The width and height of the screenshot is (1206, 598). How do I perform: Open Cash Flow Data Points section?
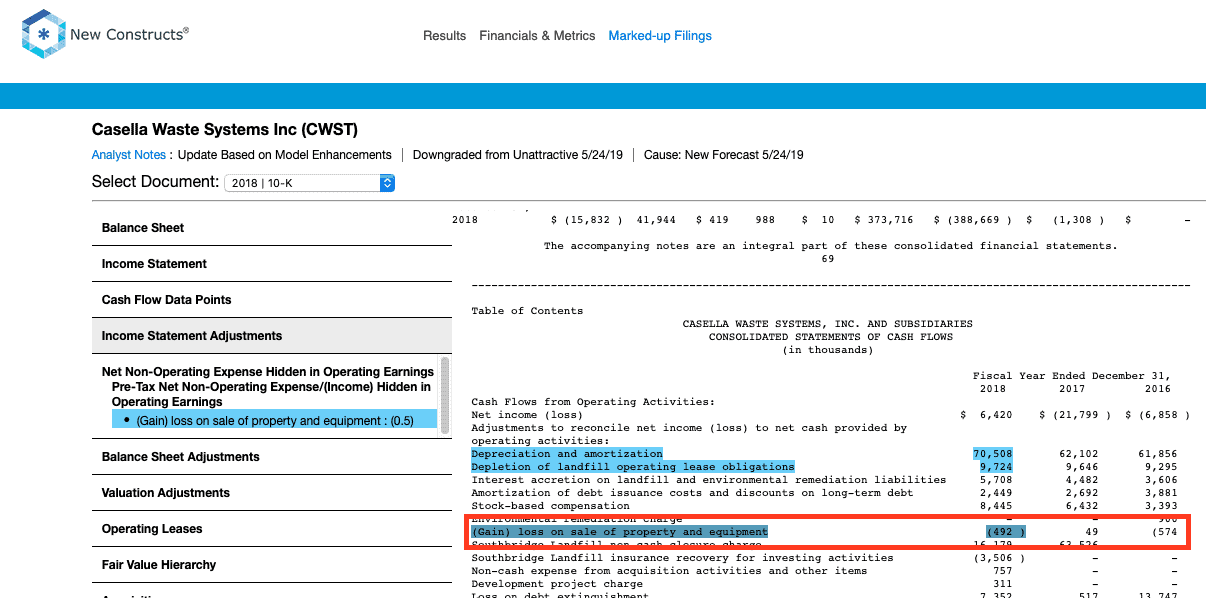tap(271, 300)
